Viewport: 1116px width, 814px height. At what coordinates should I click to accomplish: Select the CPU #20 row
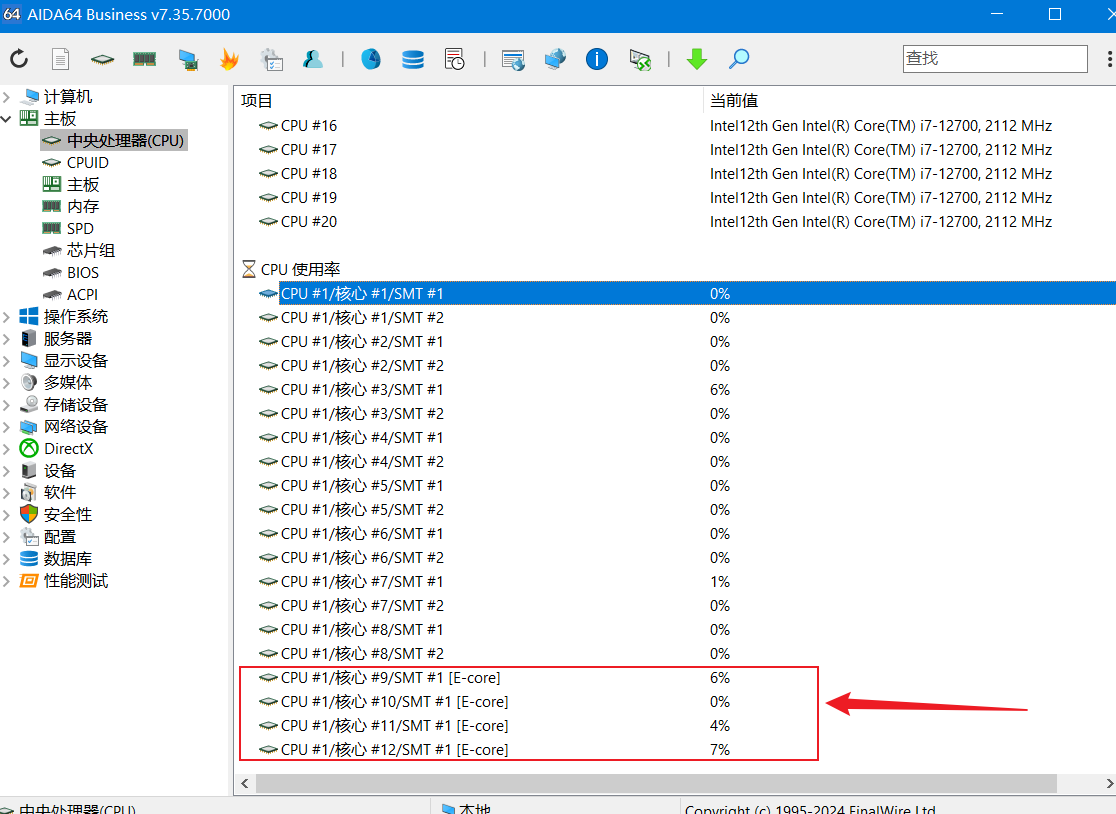pyautogui.click(x=675, y=222)
